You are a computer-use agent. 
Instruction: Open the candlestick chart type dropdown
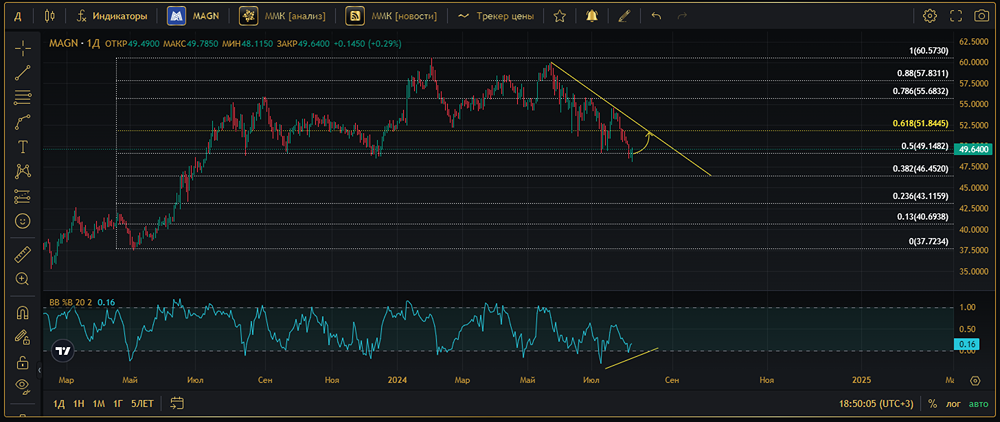coord(50,16)
